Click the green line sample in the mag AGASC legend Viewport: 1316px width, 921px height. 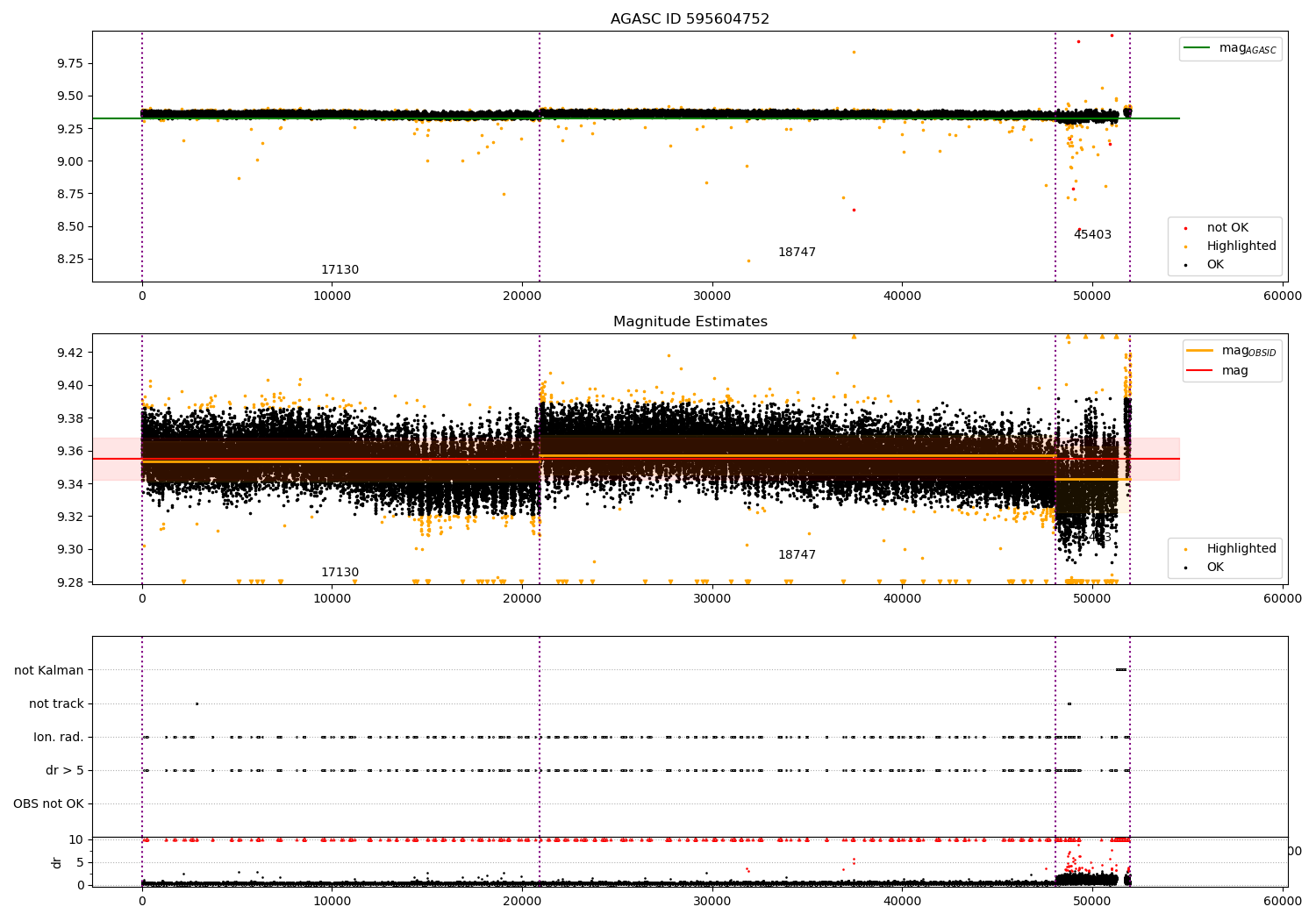pos(1197,48)
